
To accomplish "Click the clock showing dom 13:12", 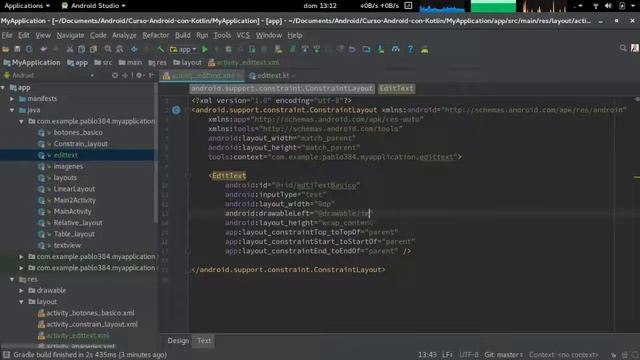I will (320, 6).
